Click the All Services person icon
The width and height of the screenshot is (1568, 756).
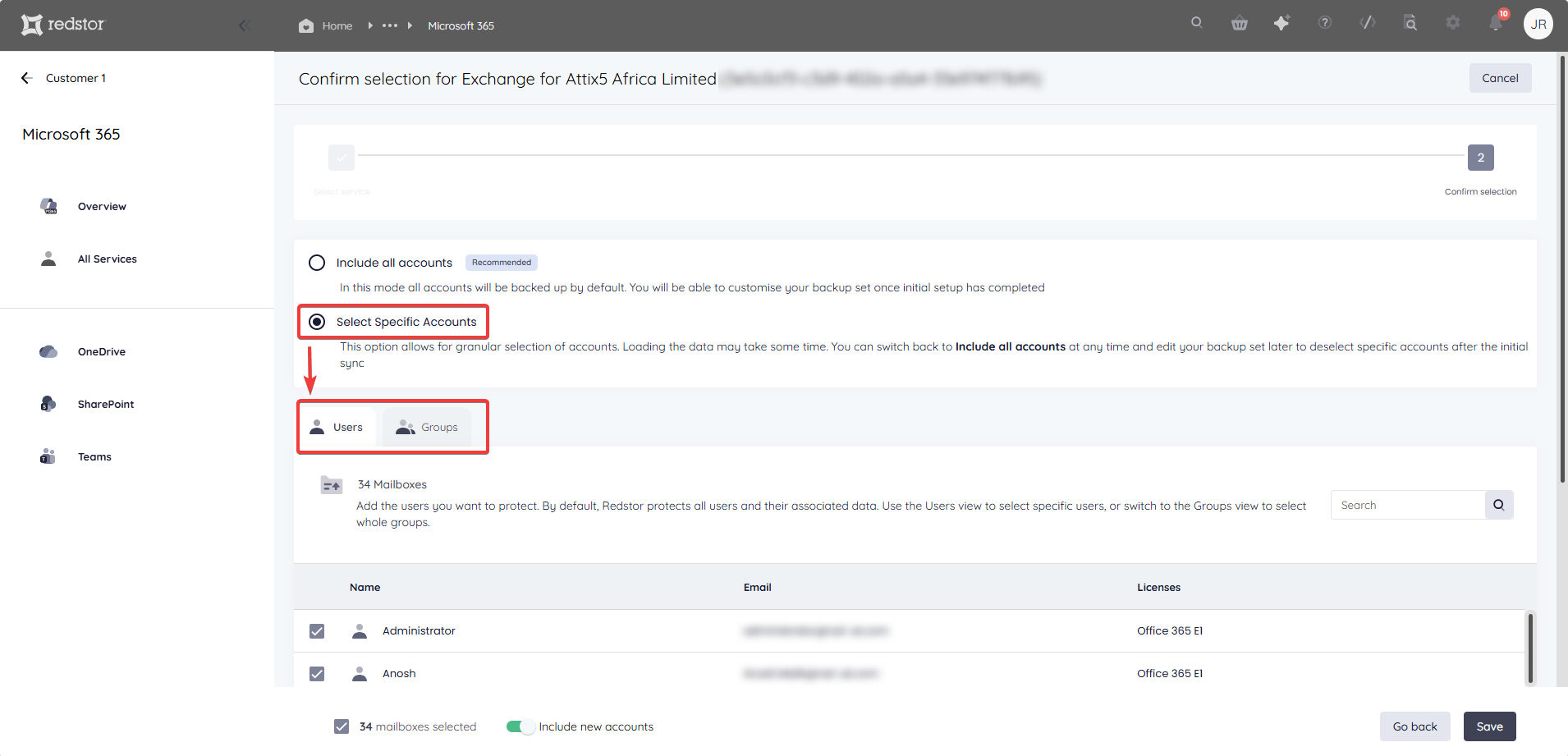point(48,259)
